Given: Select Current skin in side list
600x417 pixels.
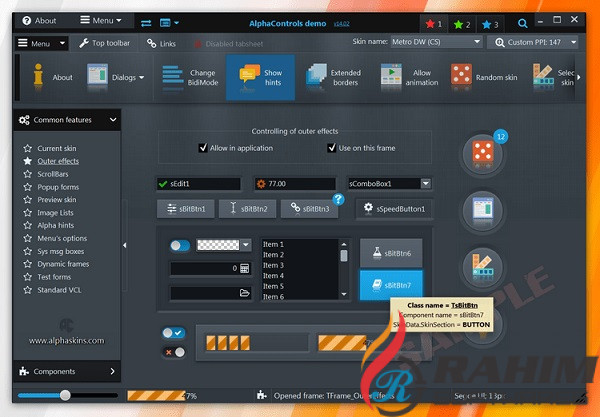Looking at the screenshot, I should pos(57,148).
